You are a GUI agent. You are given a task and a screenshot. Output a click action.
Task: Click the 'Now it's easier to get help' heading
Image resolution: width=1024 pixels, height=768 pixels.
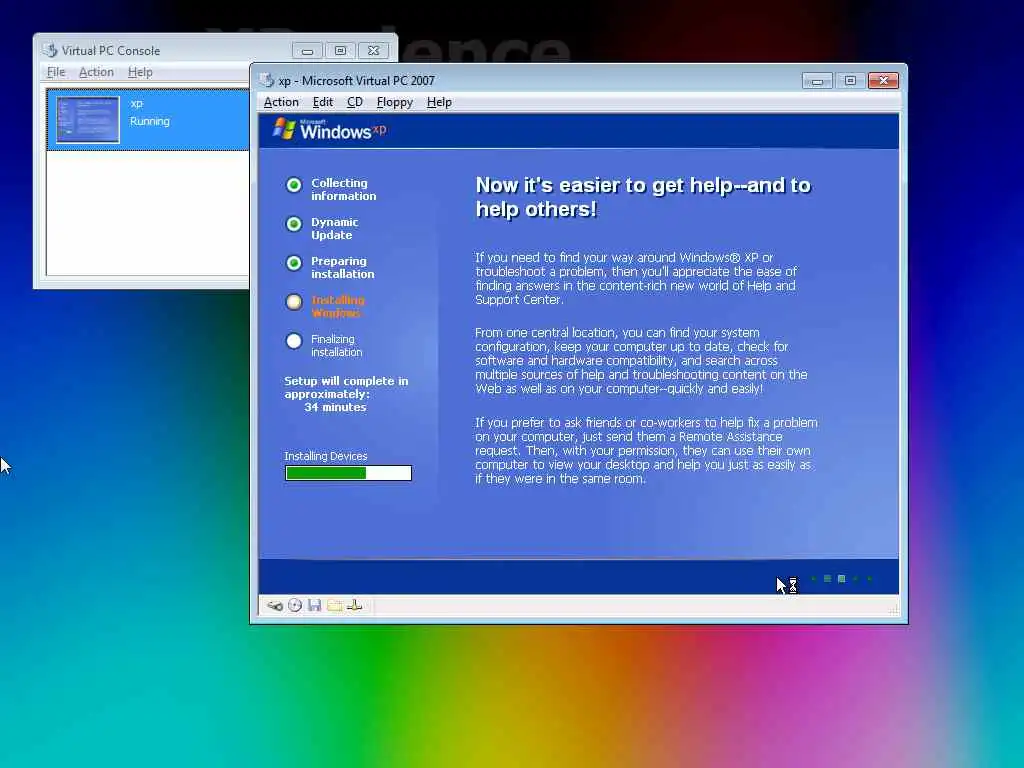[x=643, y=197]
